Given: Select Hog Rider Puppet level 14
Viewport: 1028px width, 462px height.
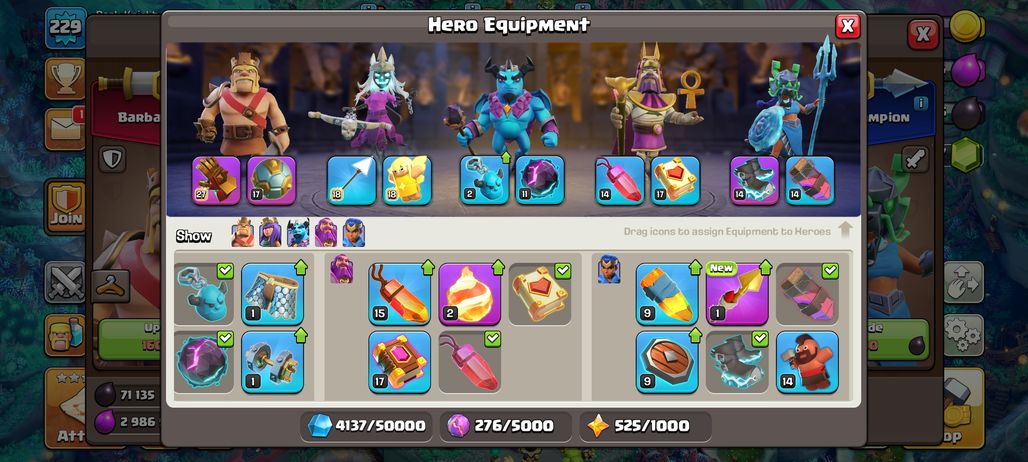Looking at the screenshot, I should click(807, 362).
